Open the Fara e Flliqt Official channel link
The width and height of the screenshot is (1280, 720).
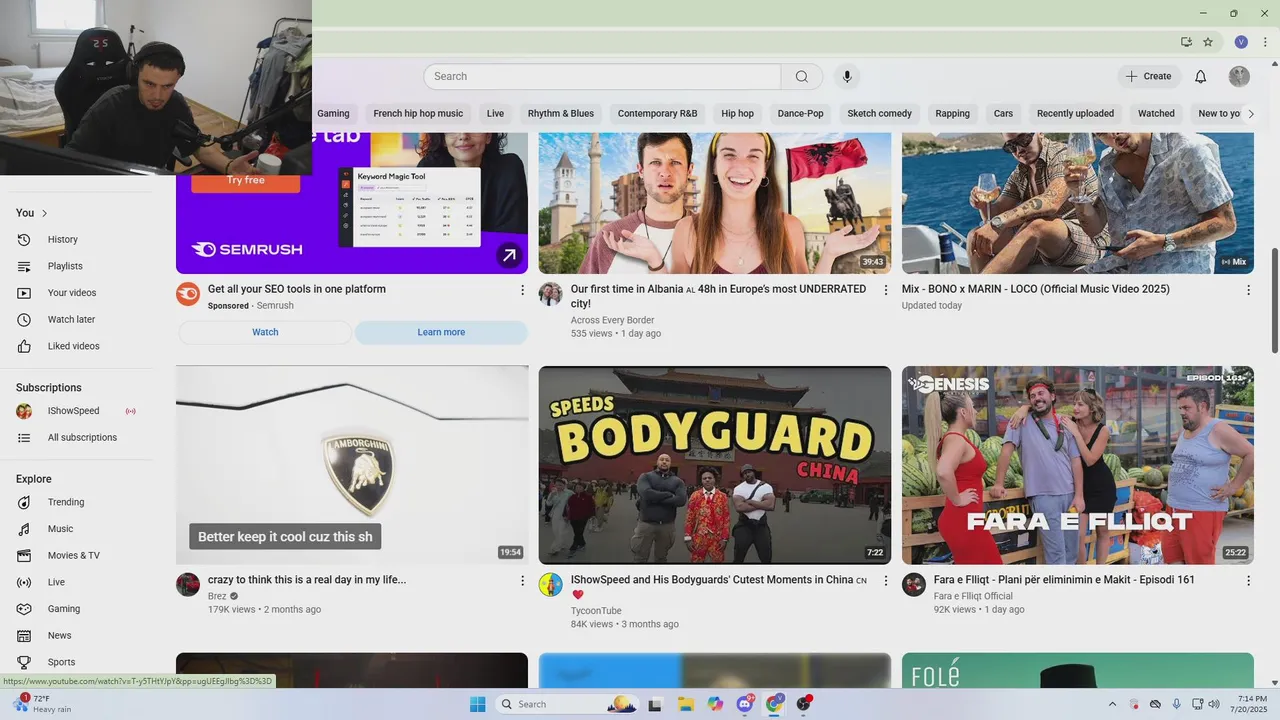(973, 596)
